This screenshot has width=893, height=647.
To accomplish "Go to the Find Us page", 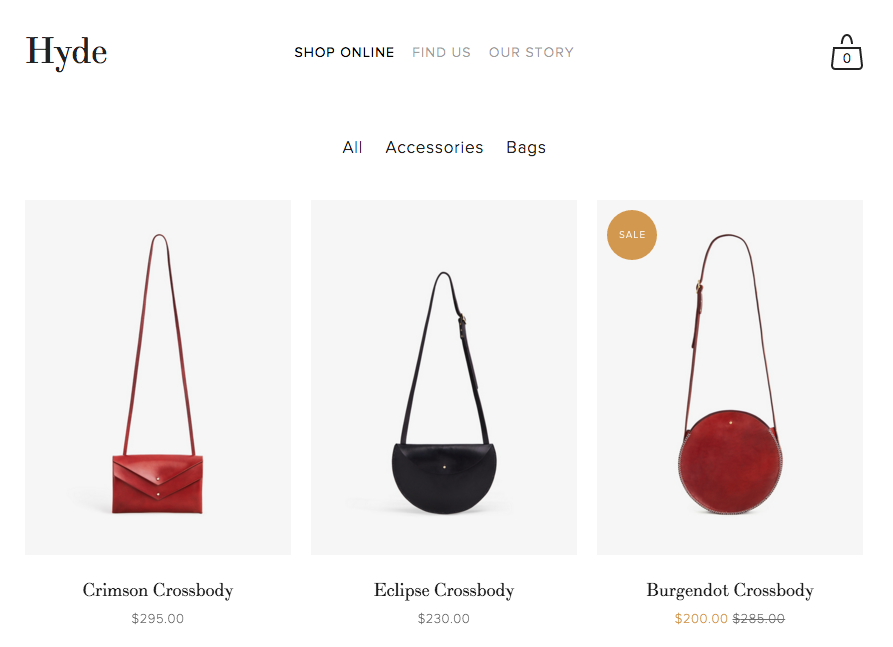I will tap(441, 52).
